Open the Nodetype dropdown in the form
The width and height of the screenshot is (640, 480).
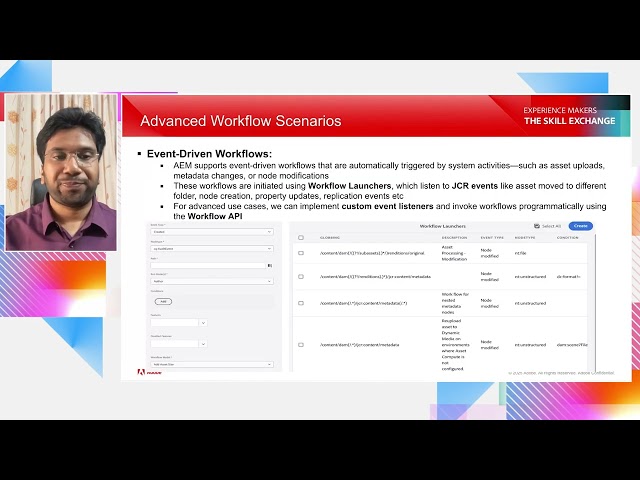212,249
